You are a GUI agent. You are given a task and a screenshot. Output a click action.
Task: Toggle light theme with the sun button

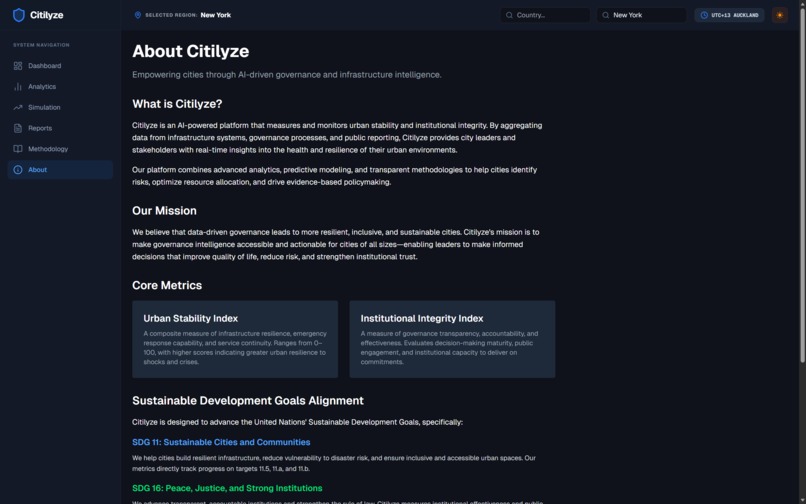[x=780, y=15]
